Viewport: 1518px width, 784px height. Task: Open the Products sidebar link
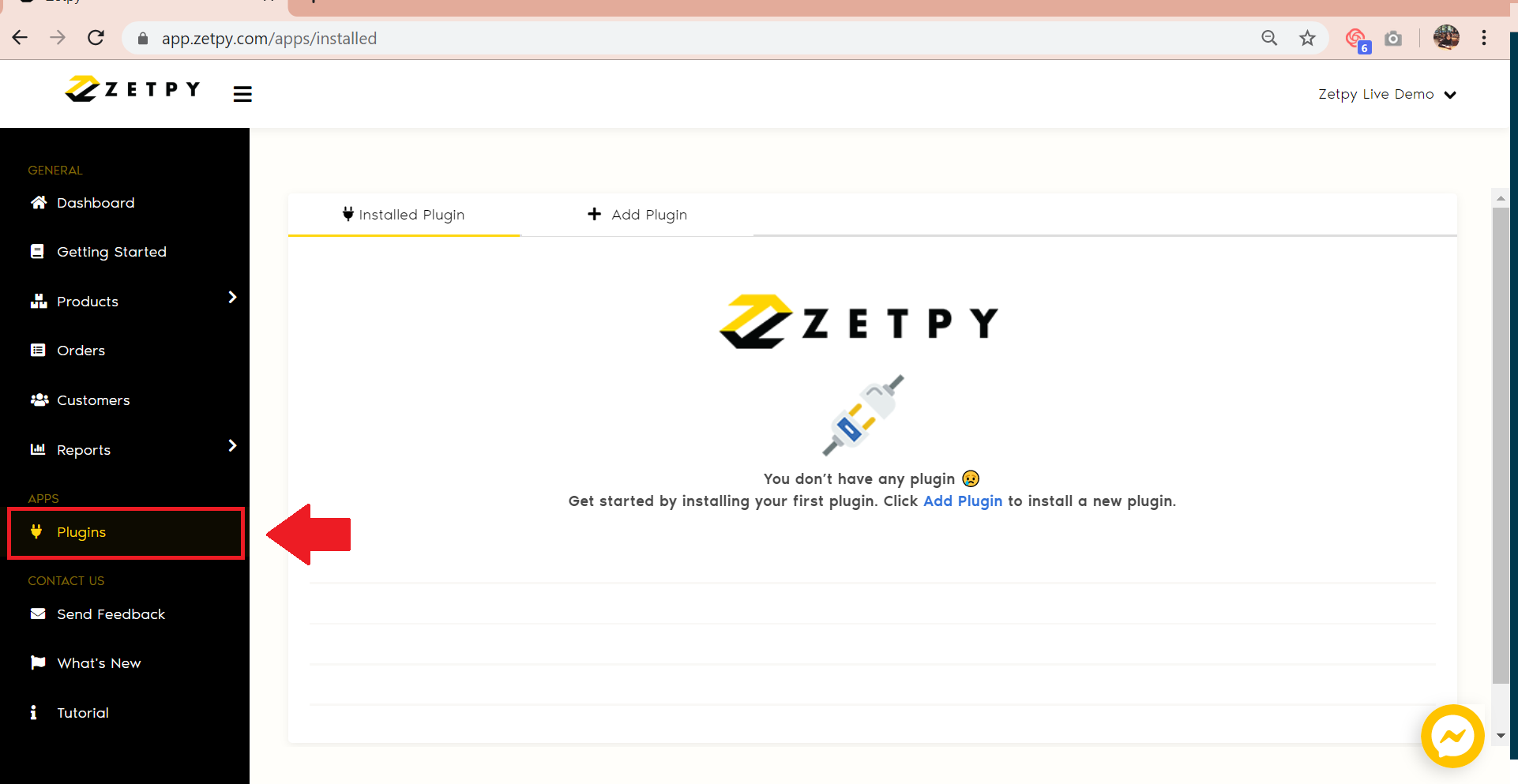88,302
